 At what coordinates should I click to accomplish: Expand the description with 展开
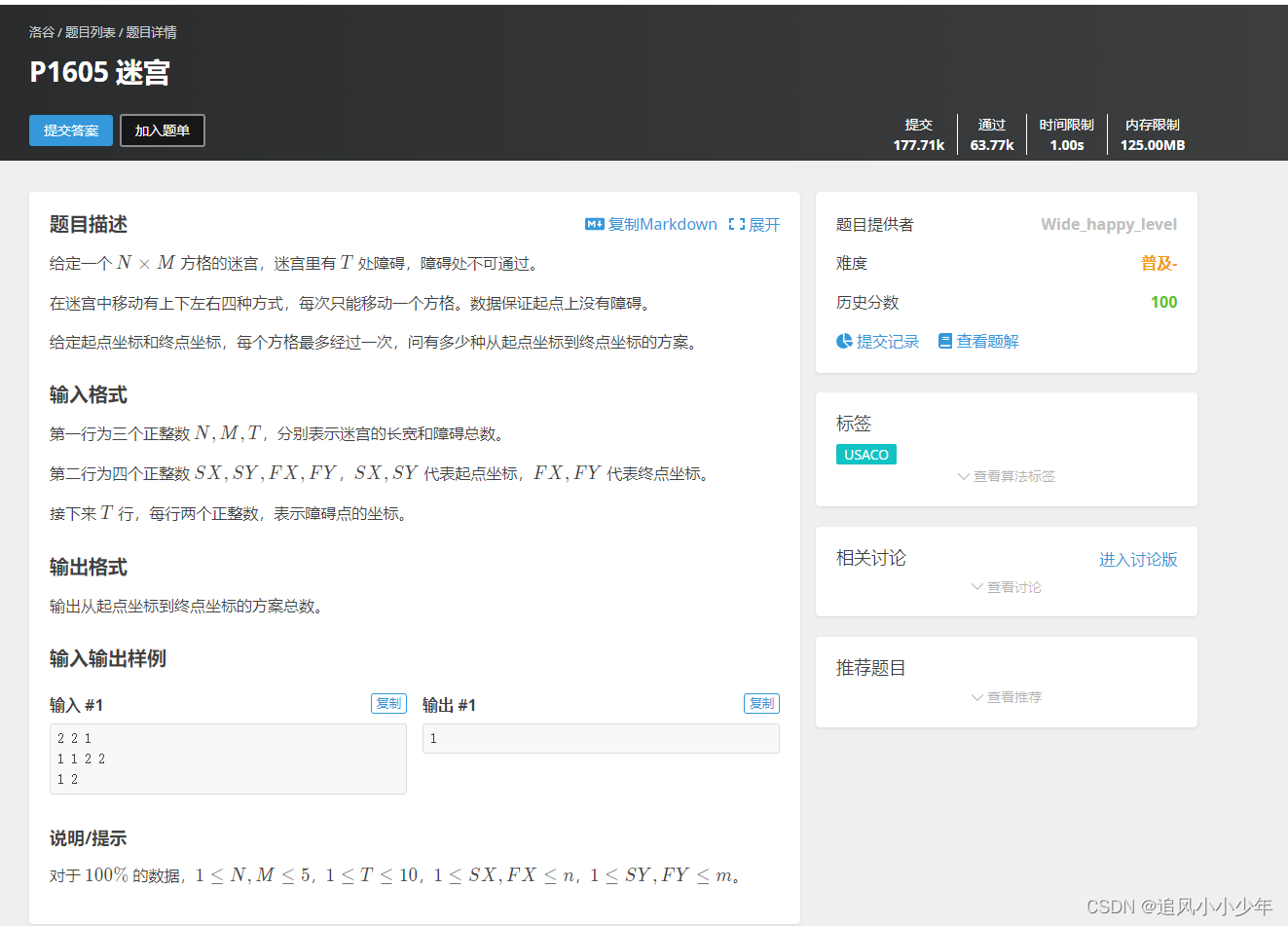tap(764, 224)
